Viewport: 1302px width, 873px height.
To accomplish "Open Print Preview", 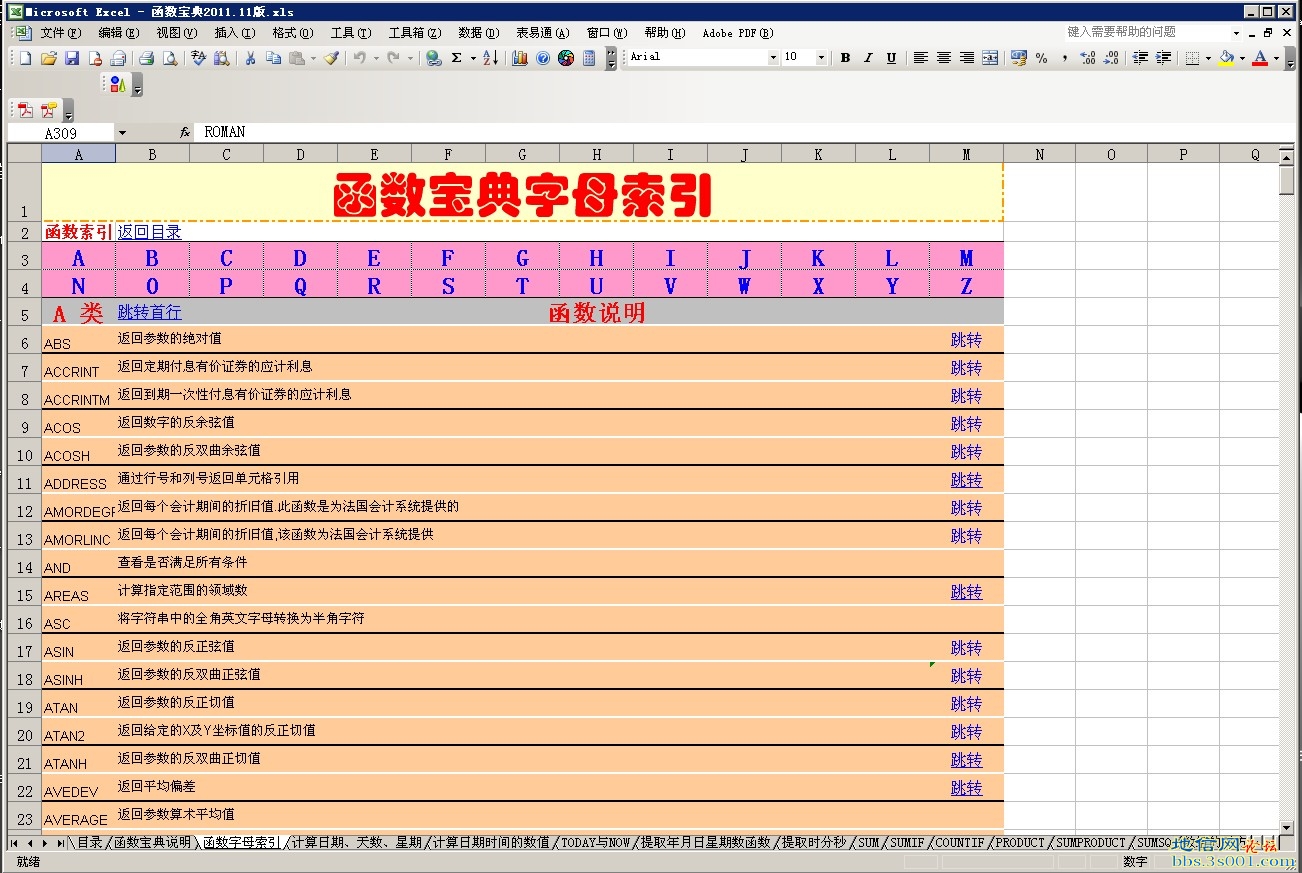I will [170, 58].
